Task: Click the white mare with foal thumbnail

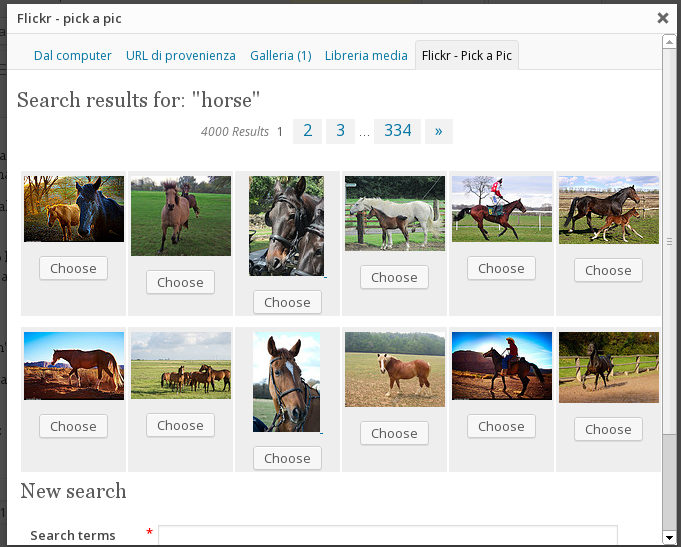Action: click(x=395, y=213)
